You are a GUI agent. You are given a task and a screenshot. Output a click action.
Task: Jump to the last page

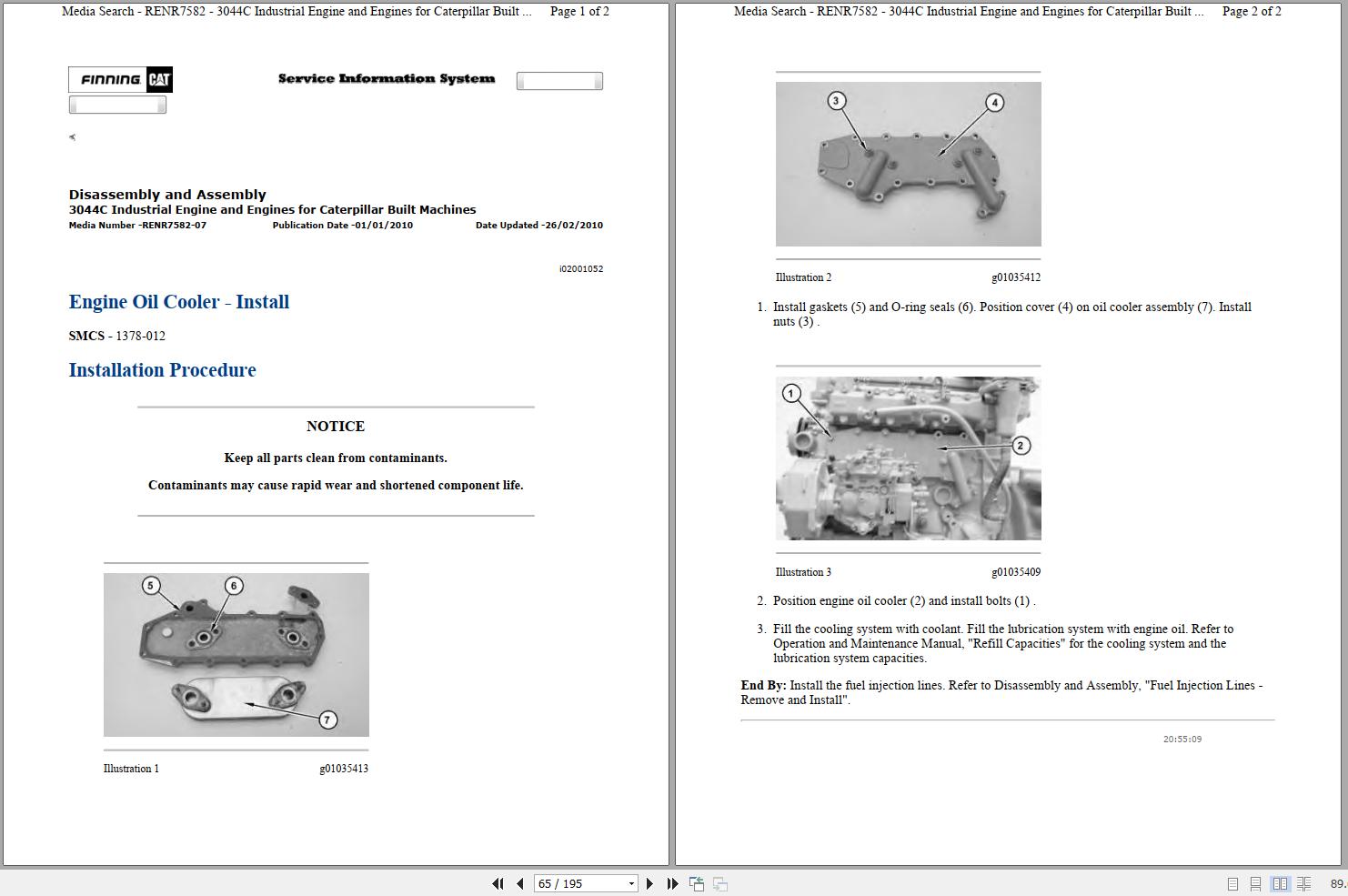pyautogui.click(x=672, y=883)
